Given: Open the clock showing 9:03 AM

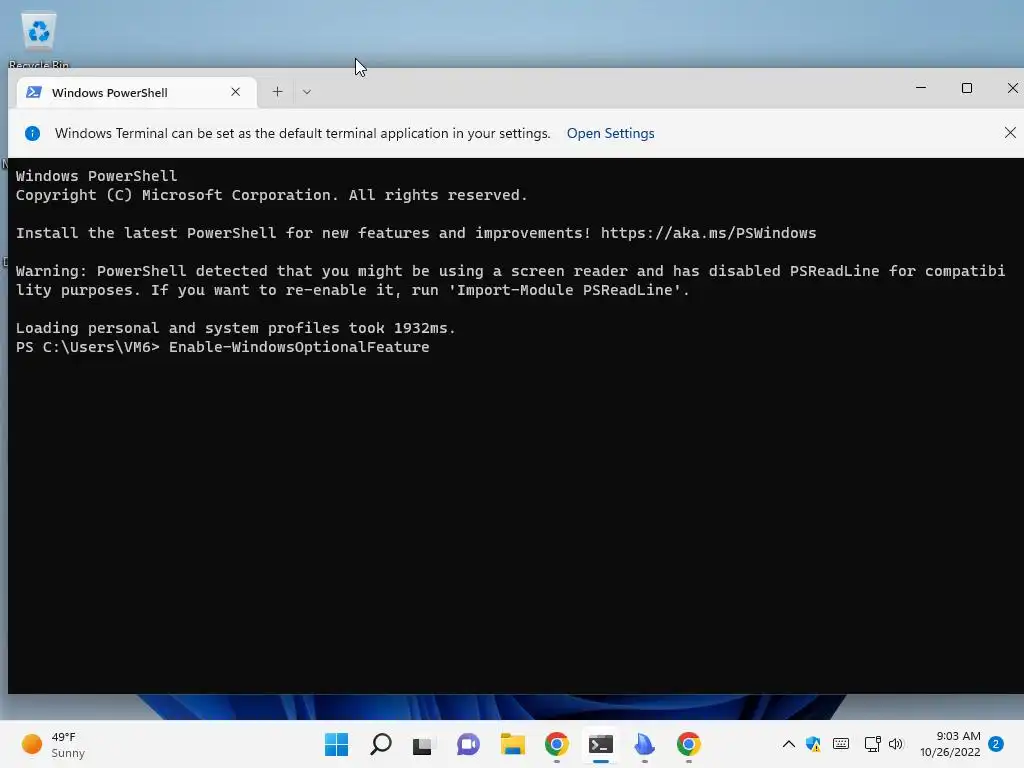Looking at the screenshot, I should (950, 744).
